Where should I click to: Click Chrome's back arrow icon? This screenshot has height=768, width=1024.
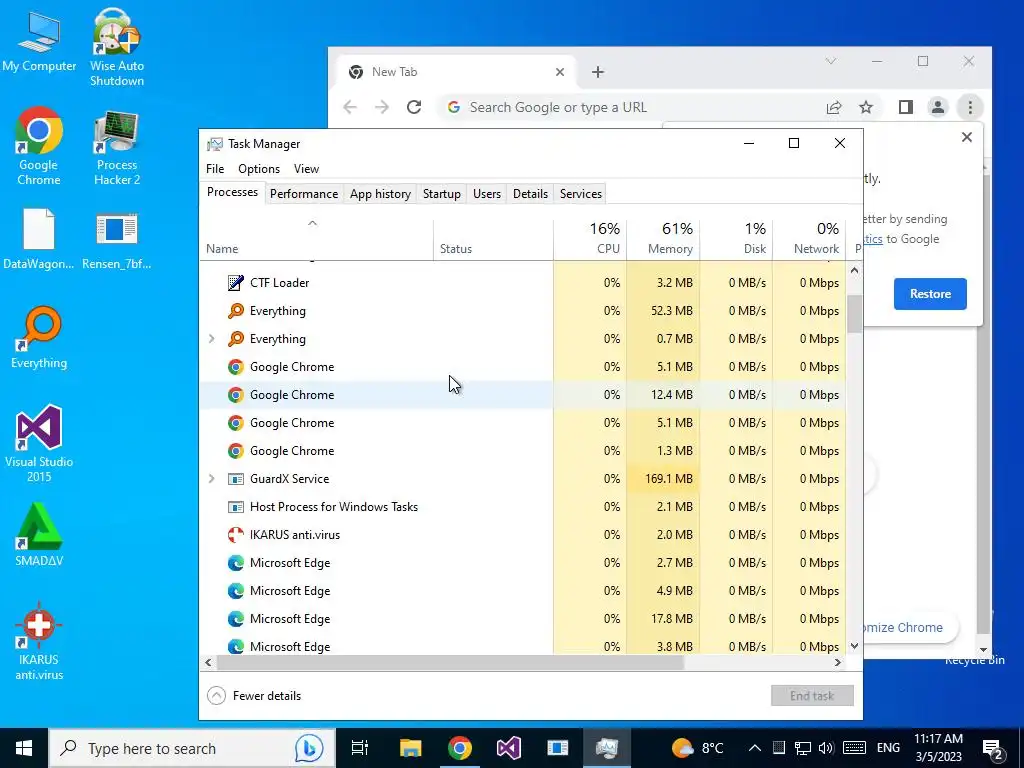pyautogui.click(x=350, y=107)
